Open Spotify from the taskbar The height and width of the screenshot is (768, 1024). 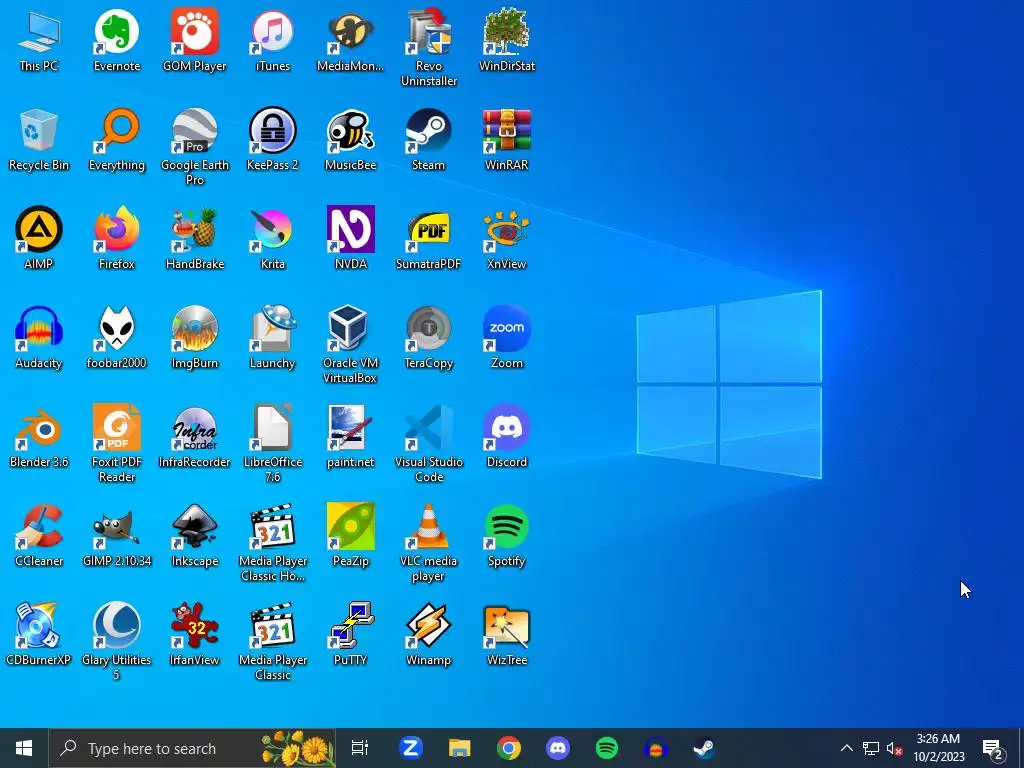[x=607, y=748]
